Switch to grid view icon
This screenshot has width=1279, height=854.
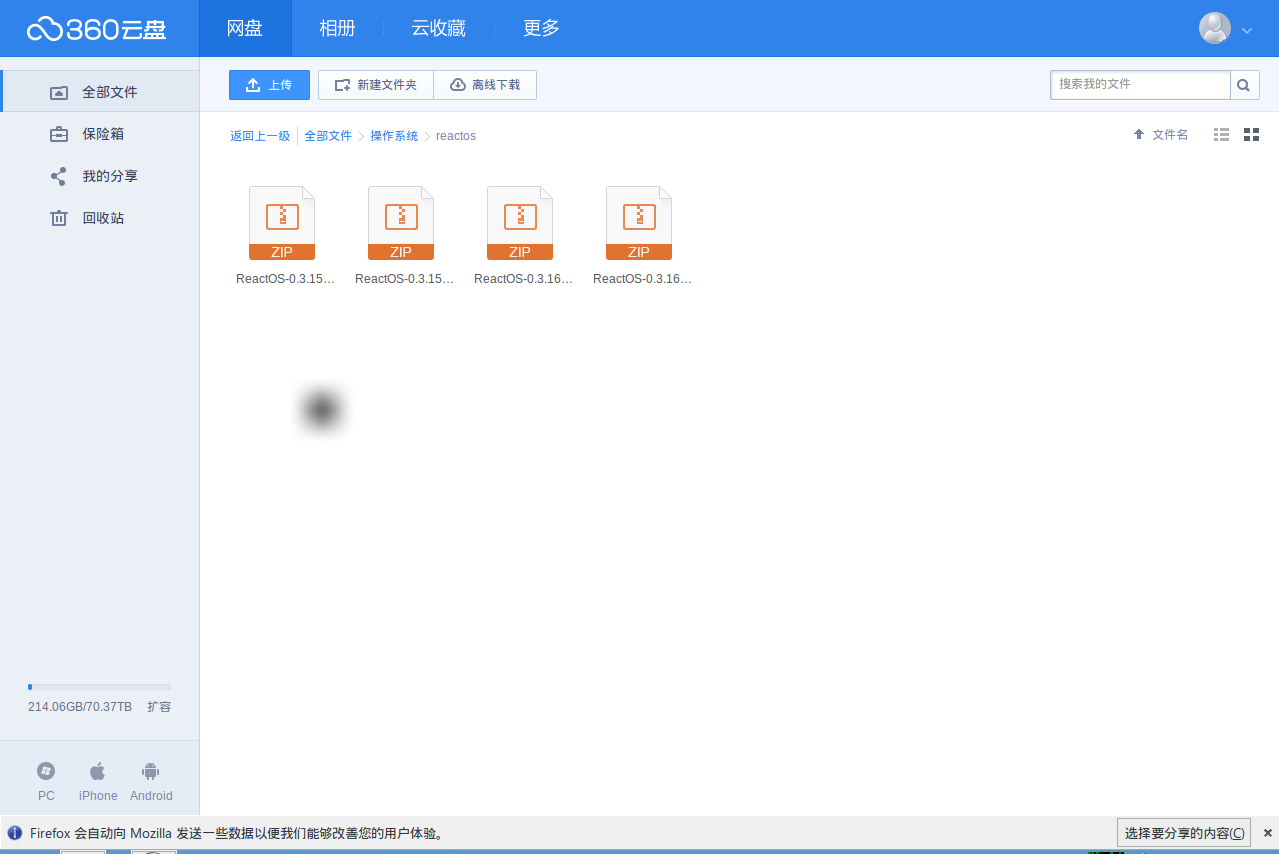coord(1251,134)
